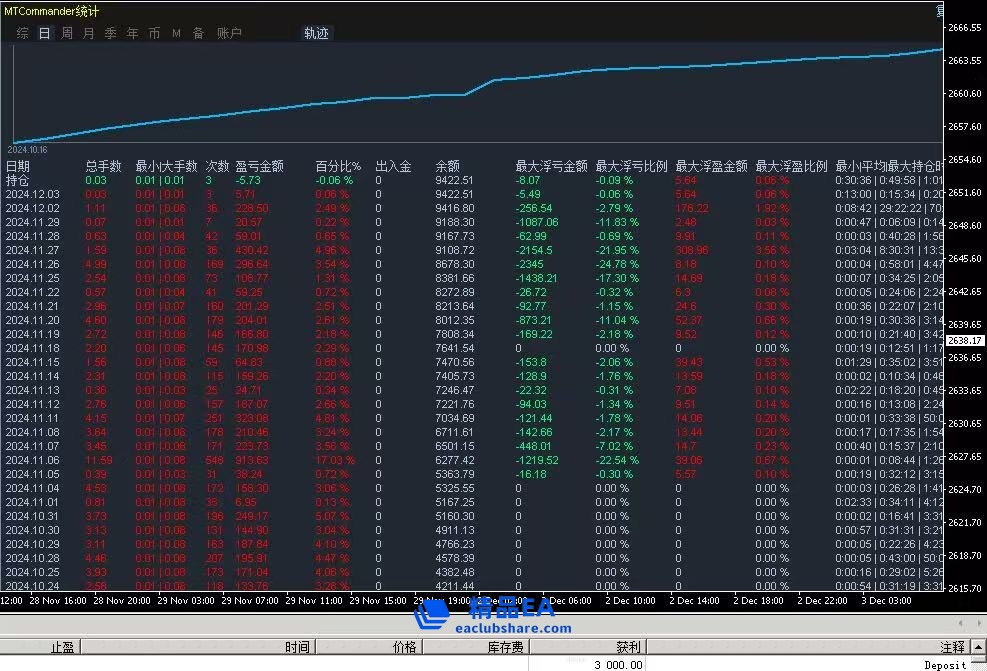Show the 年 yearly statistics tab
This screenshot has width=987, height=671.
pos(132,33)
